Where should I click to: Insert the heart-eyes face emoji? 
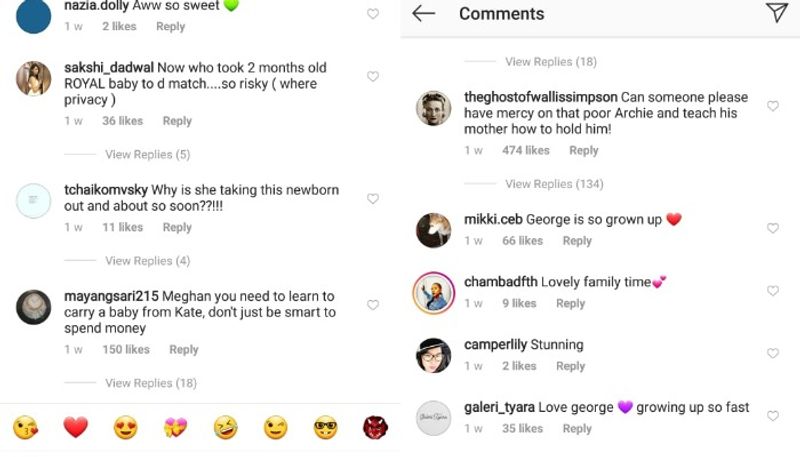(126, 428)
